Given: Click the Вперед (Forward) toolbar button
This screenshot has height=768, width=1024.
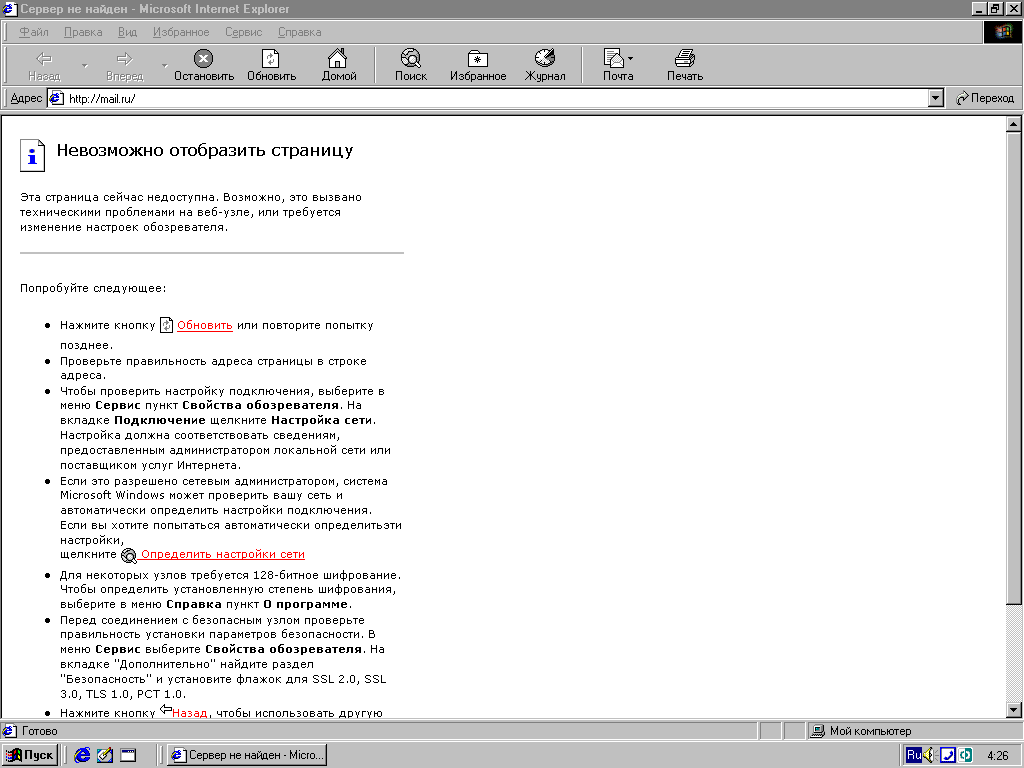Looking at the screenshot, I should [124, 65].
